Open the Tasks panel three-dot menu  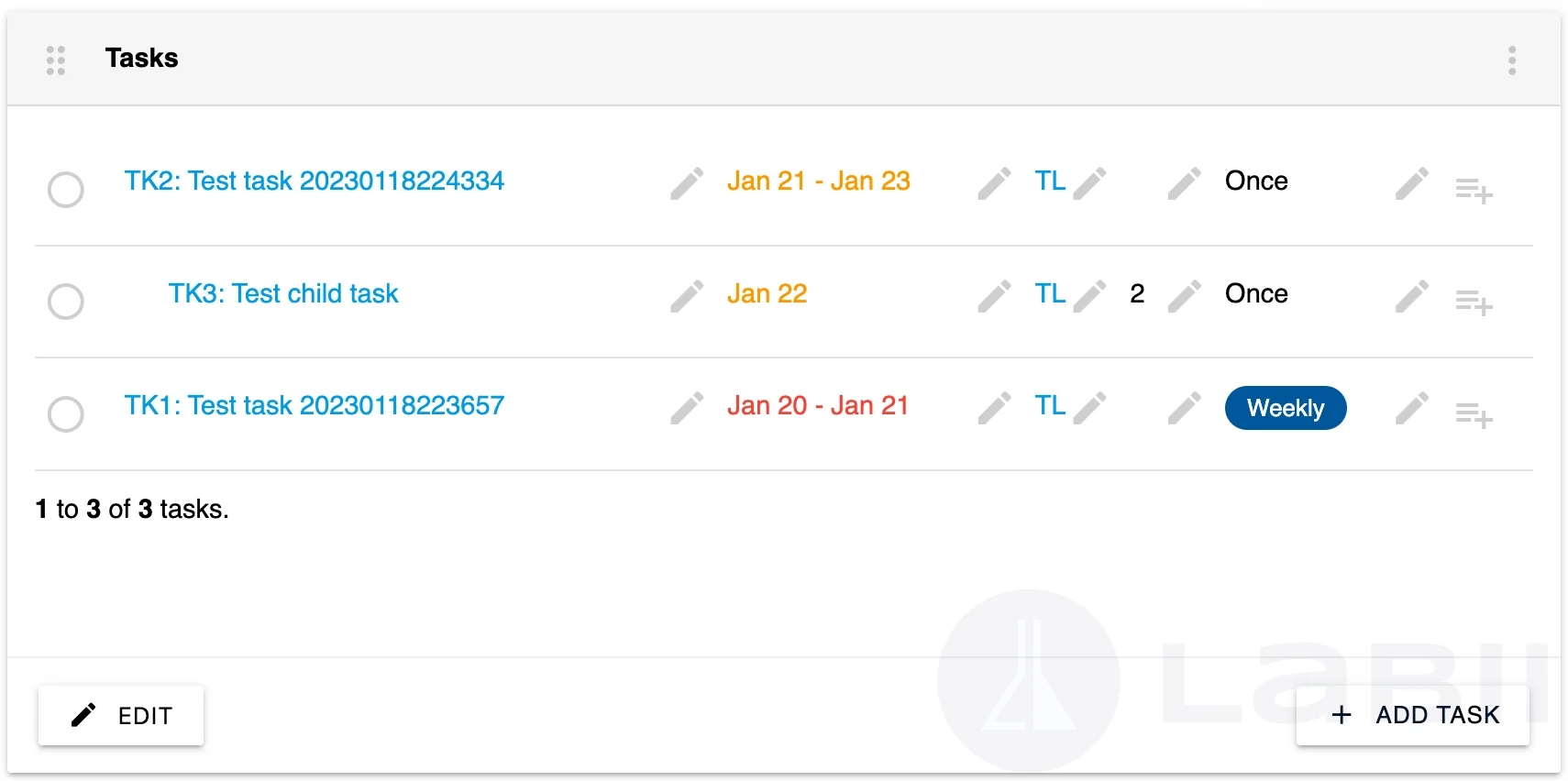[x=1511, y=60]
